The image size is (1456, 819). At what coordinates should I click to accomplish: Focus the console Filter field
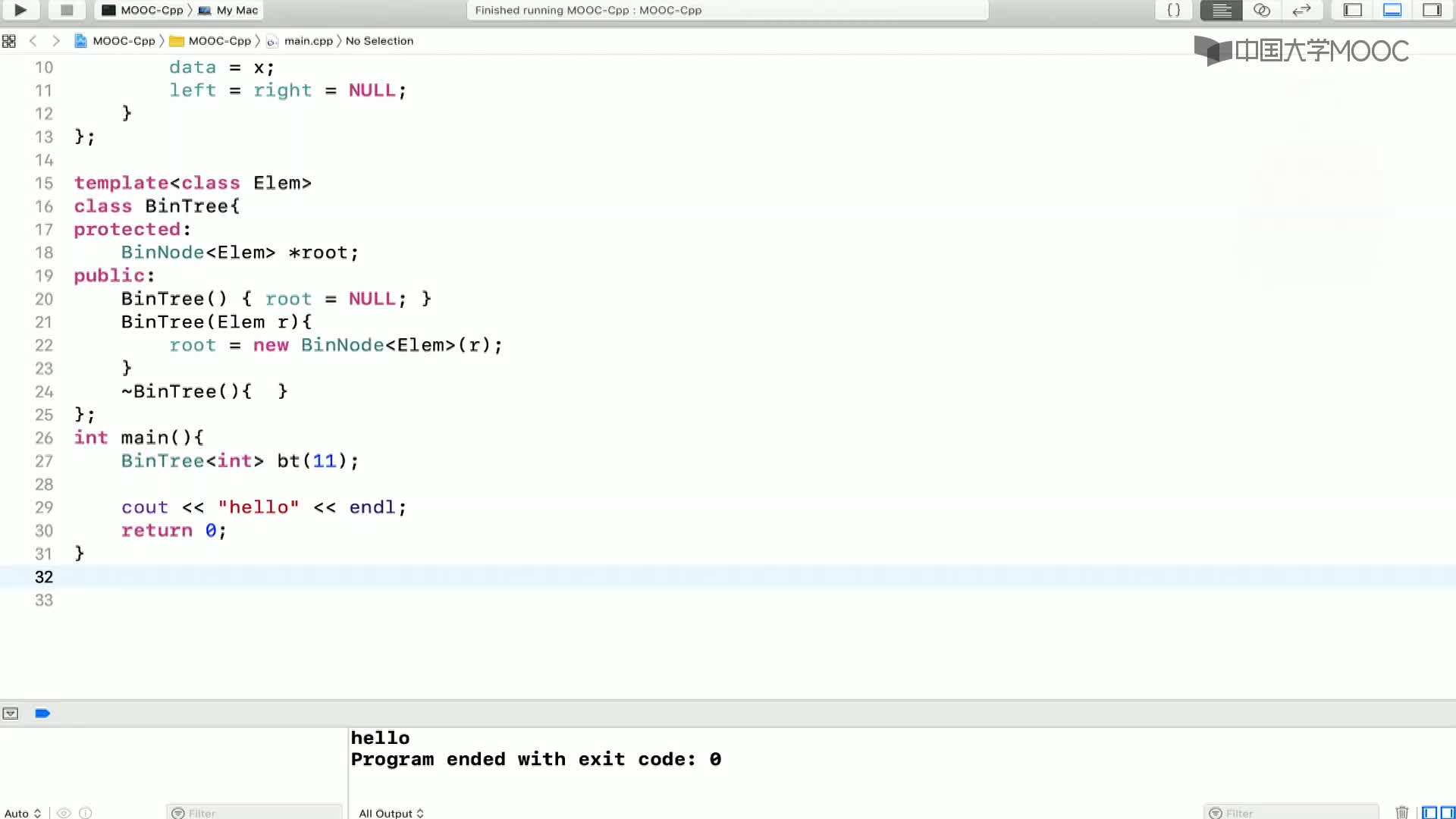pyautogui.click(x=1291, y=813)
